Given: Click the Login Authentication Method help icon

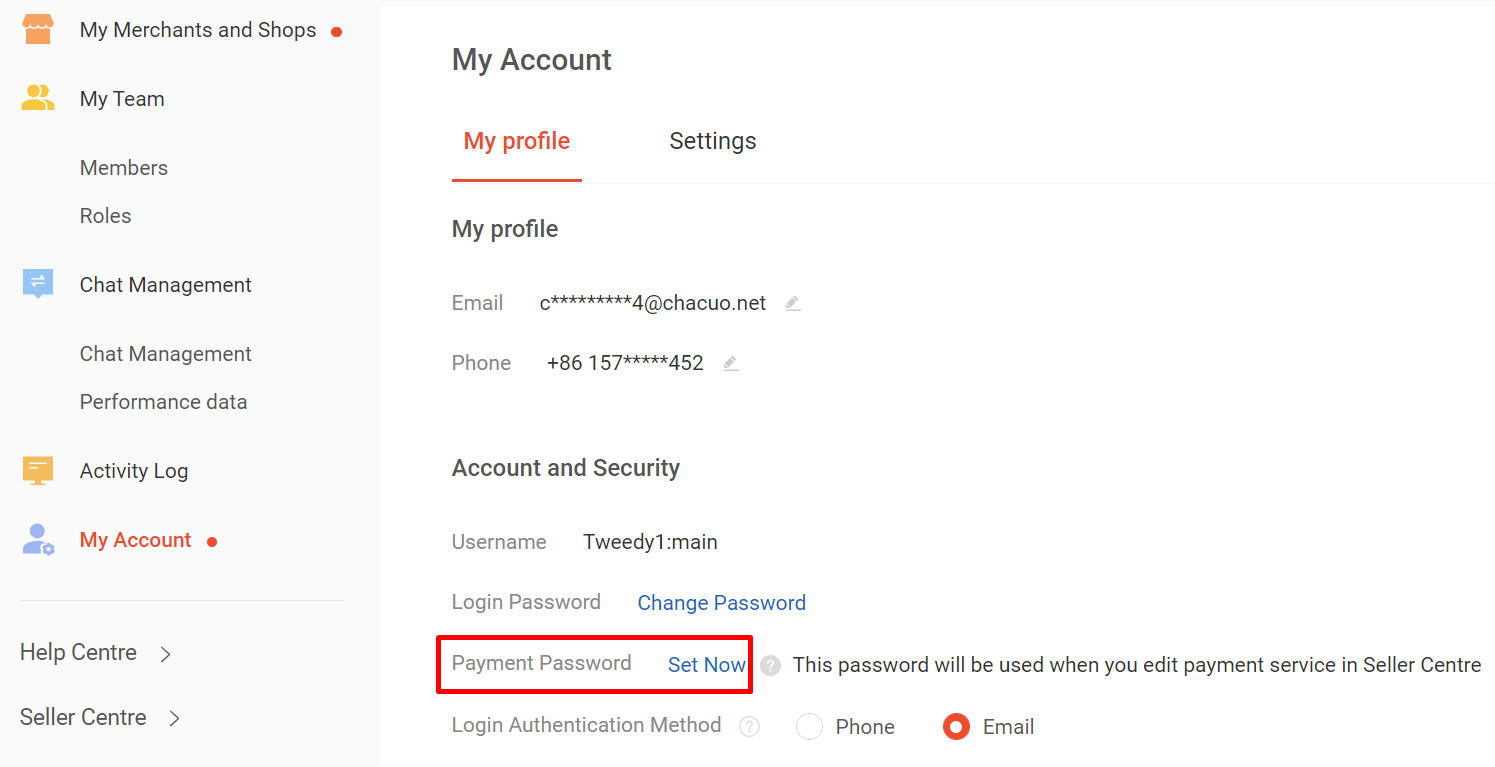Looking at the screenshot, I should pyautogui.click(x=749, y=727).
